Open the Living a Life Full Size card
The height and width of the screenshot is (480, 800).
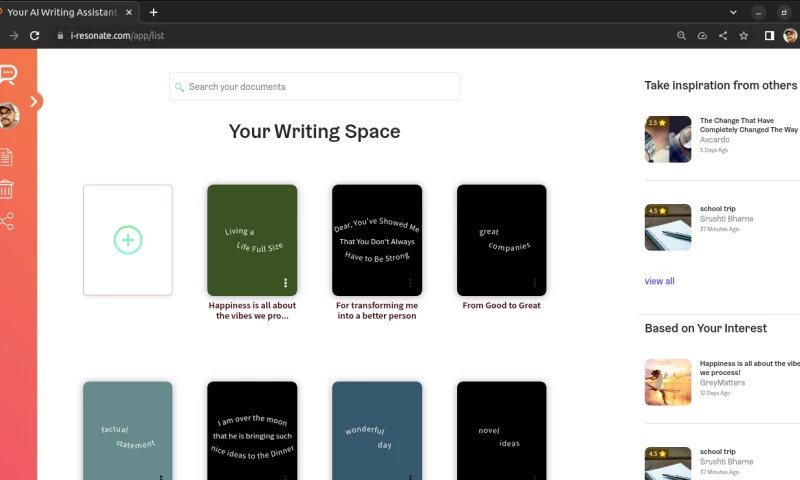point(252,240)
